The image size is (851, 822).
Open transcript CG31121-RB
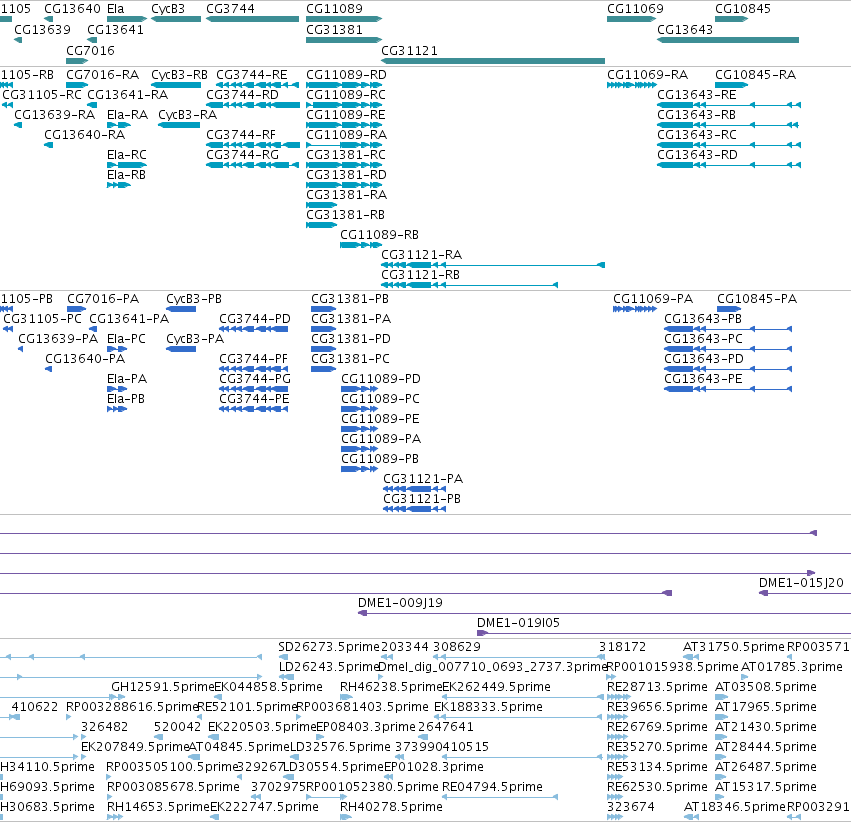tap(421, 276)
